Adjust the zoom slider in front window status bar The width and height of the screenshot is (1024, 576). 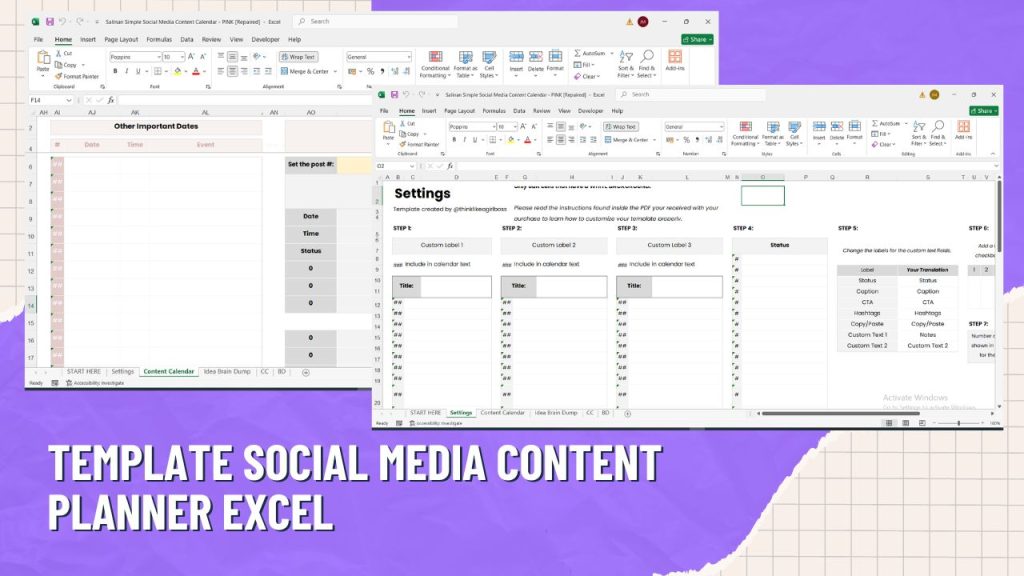(x=959, y=423)
